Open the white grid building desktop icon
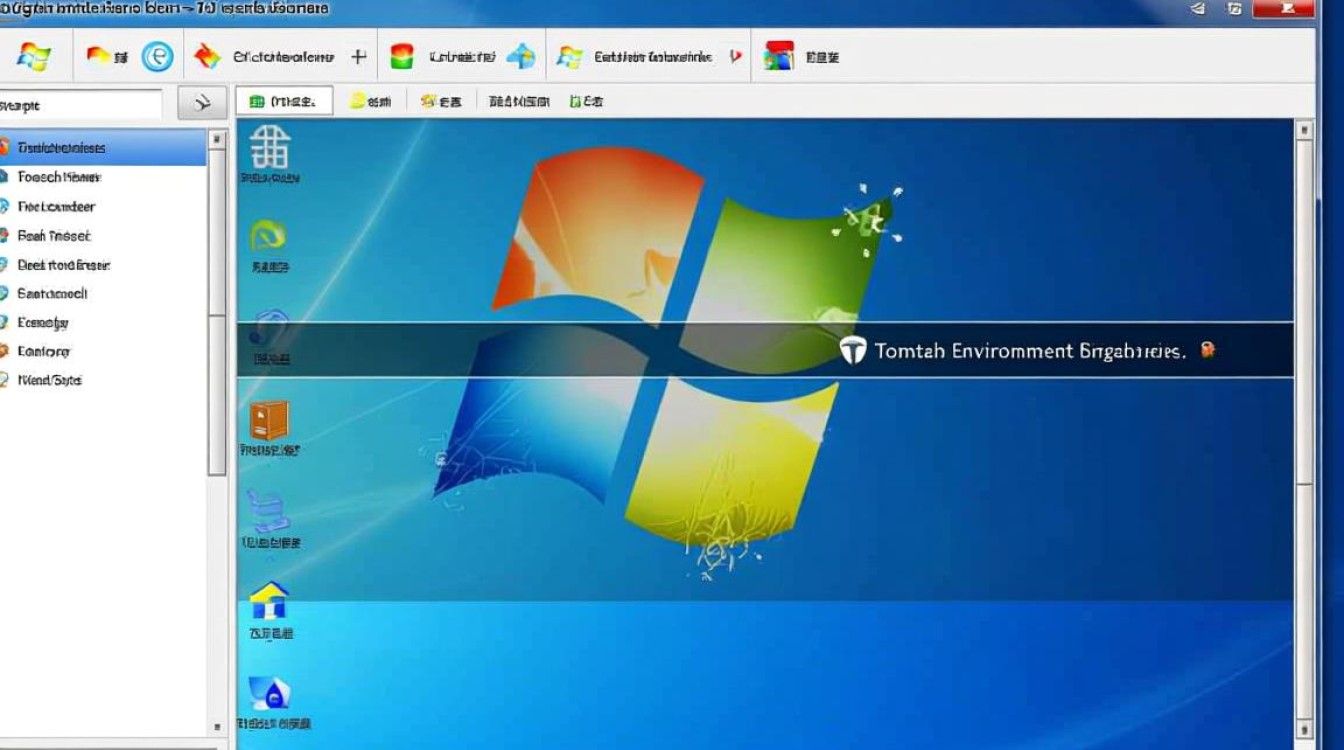This screenshot has width=1344, height=750. 269,147
